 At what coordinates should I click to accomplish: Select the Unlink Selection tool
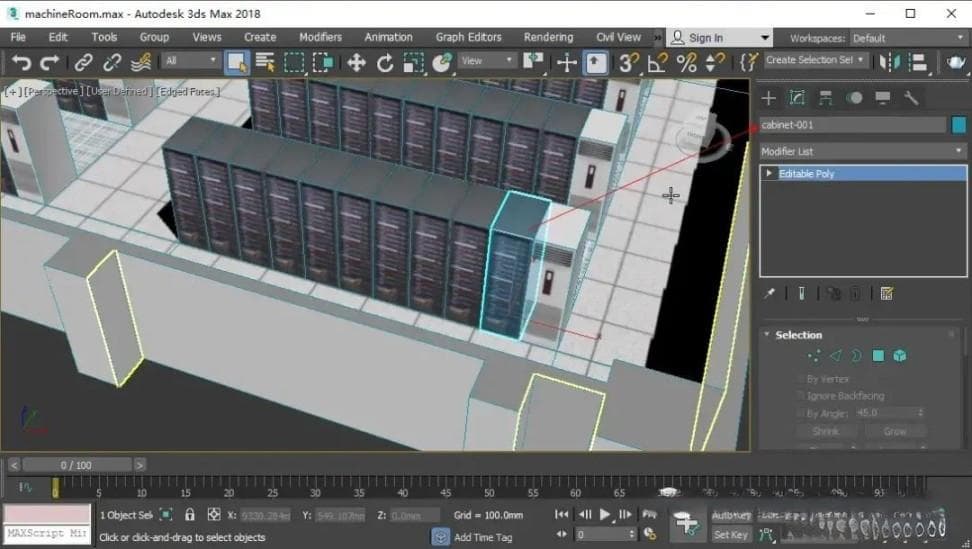coord(112,63)
